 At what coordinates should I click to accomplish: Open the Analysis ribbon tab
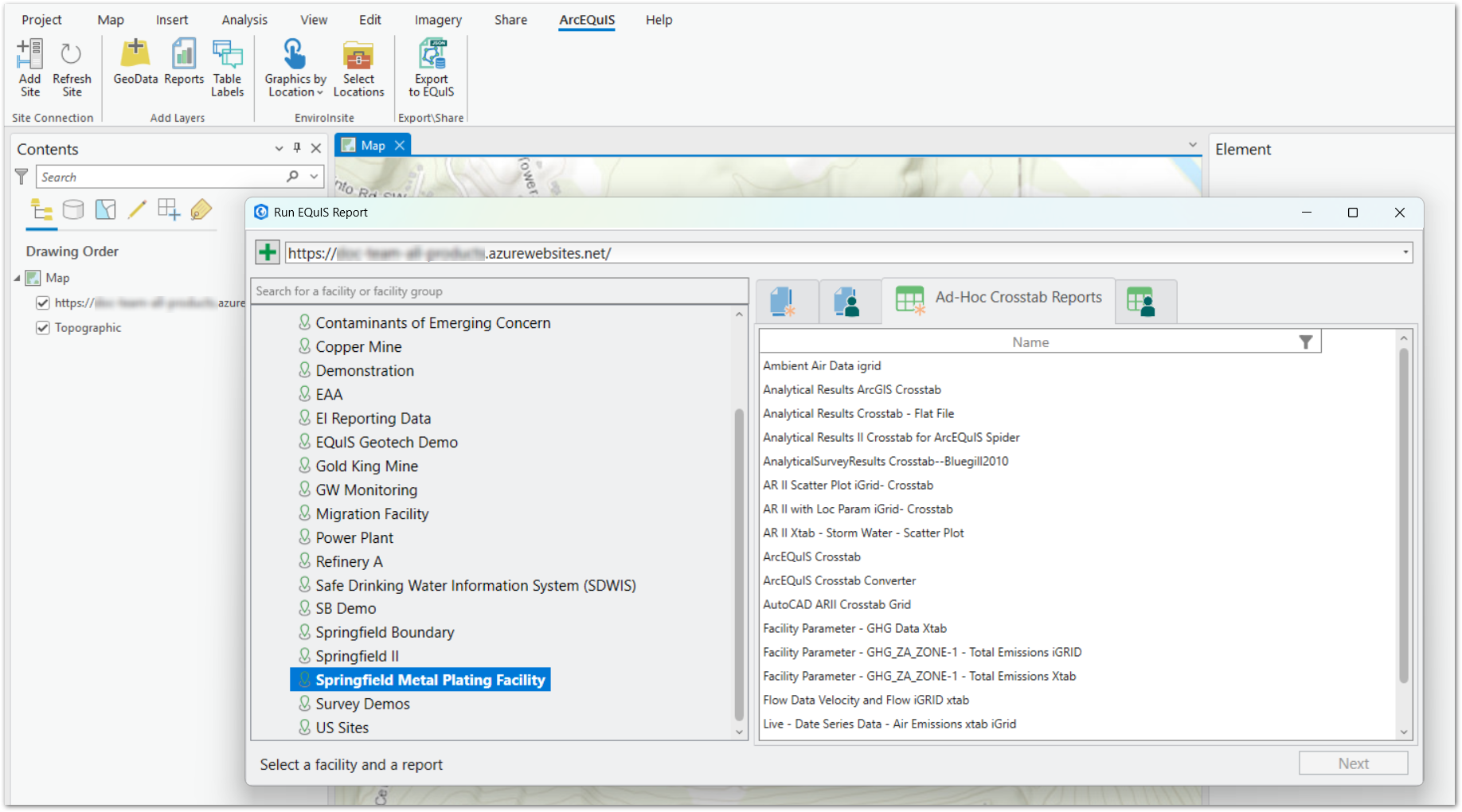pos(244,20)
